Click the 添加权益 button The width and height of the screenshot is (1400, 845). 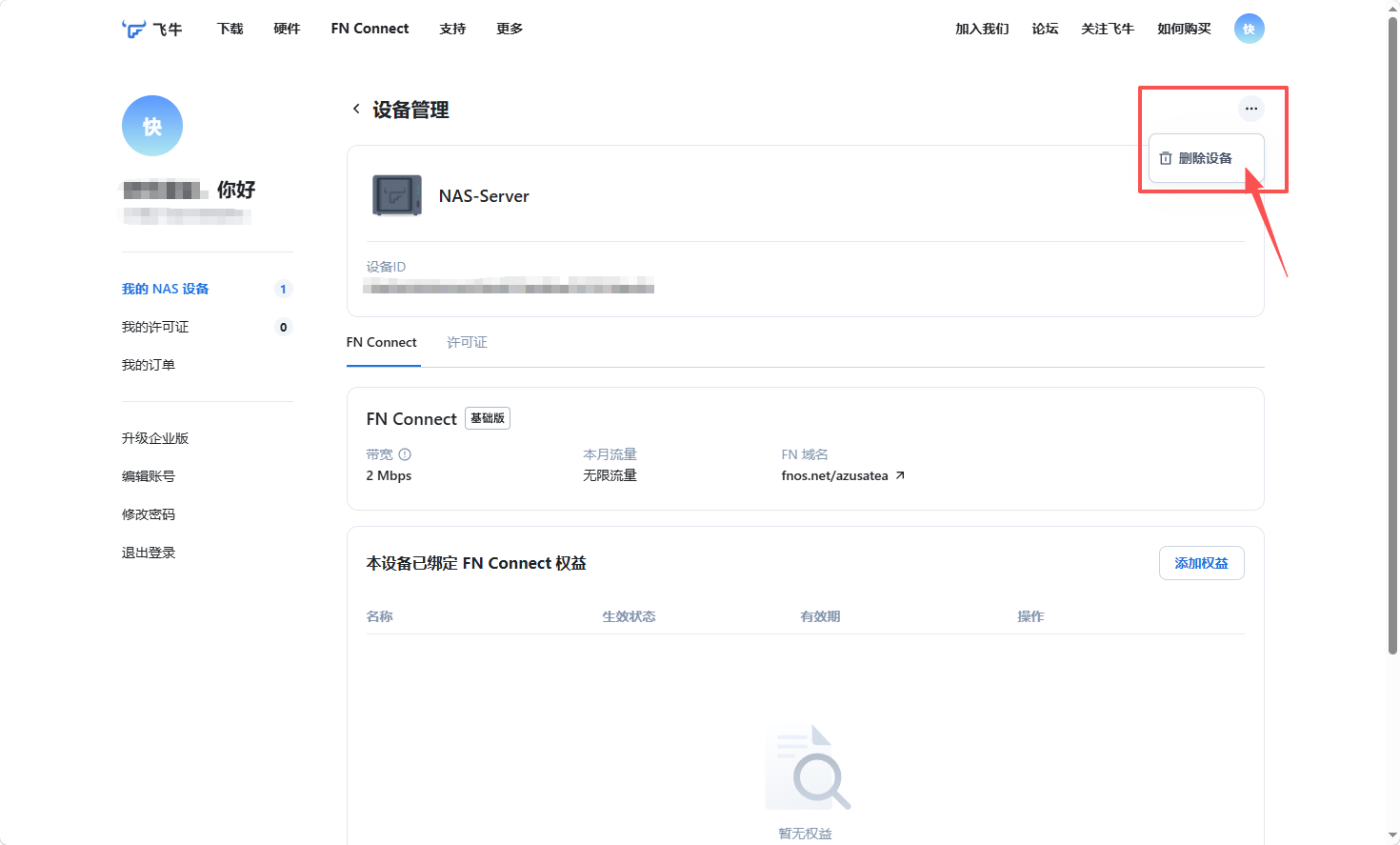click(x=1202, y=563)
